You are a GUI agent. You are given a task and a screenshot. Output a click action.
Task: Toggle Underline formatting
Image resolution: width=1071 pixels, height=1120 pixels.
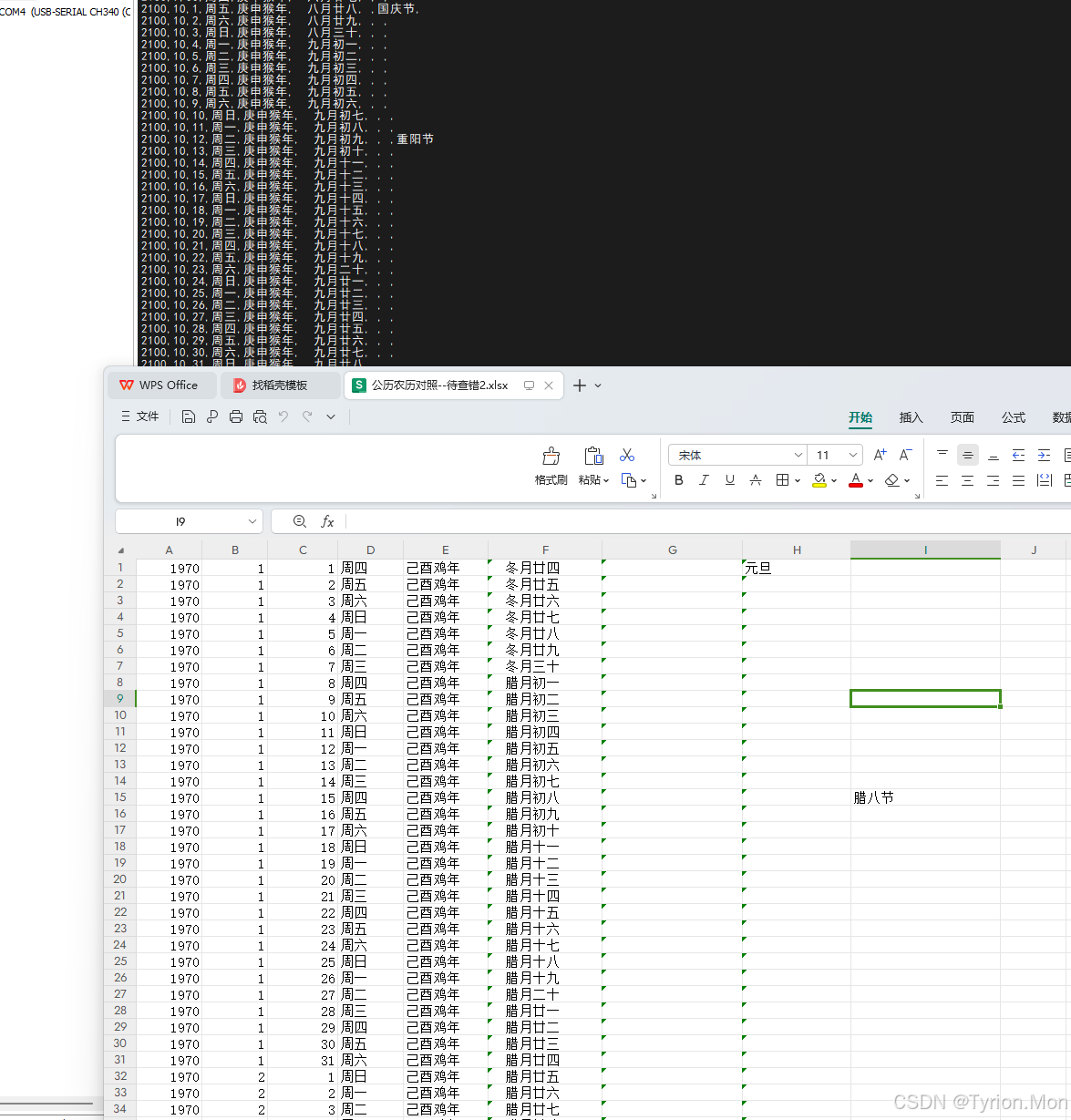click(x=729, y=480)
